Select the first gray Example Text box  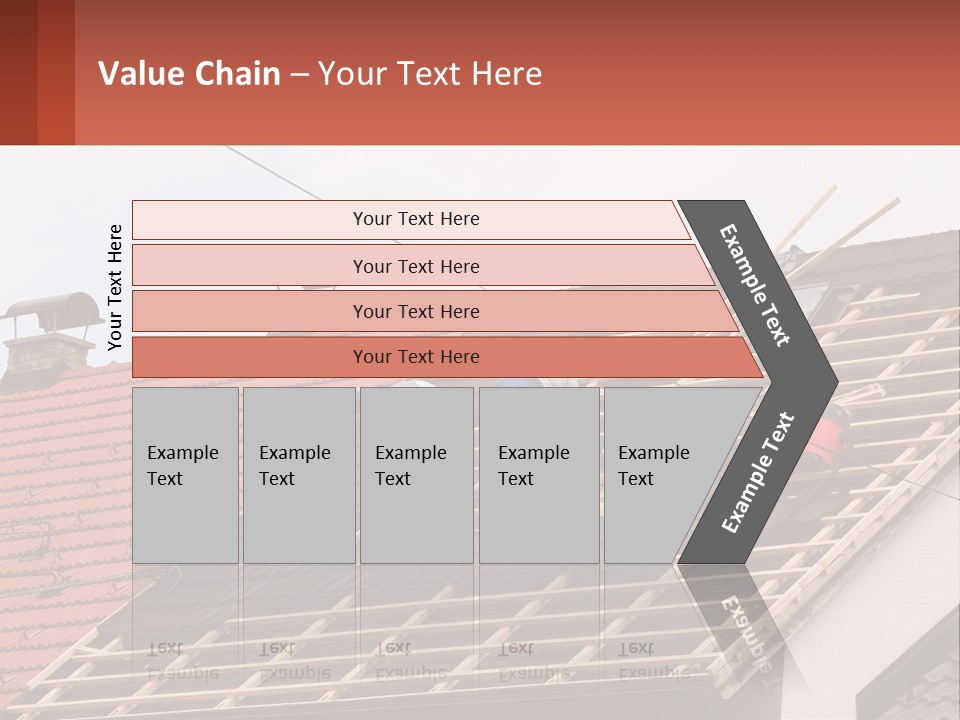pyautogui.click(x=185, y=475)
